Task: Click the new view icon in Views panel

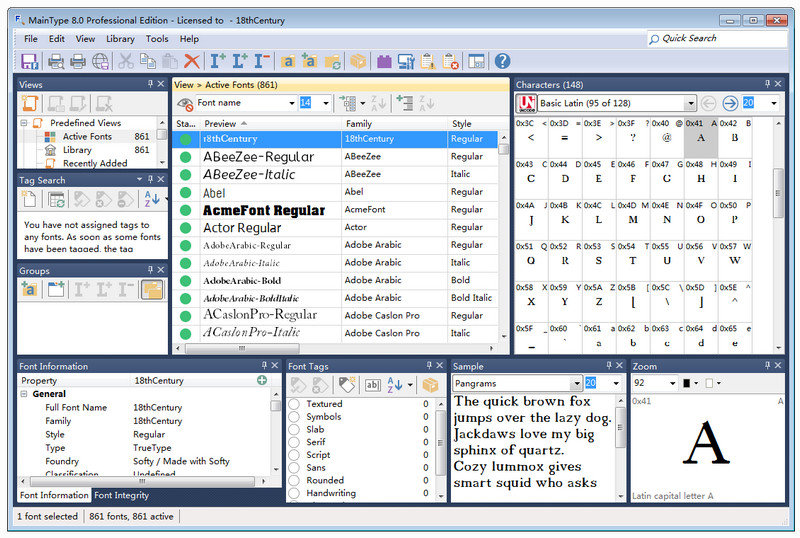Action: tap(30, 103)
